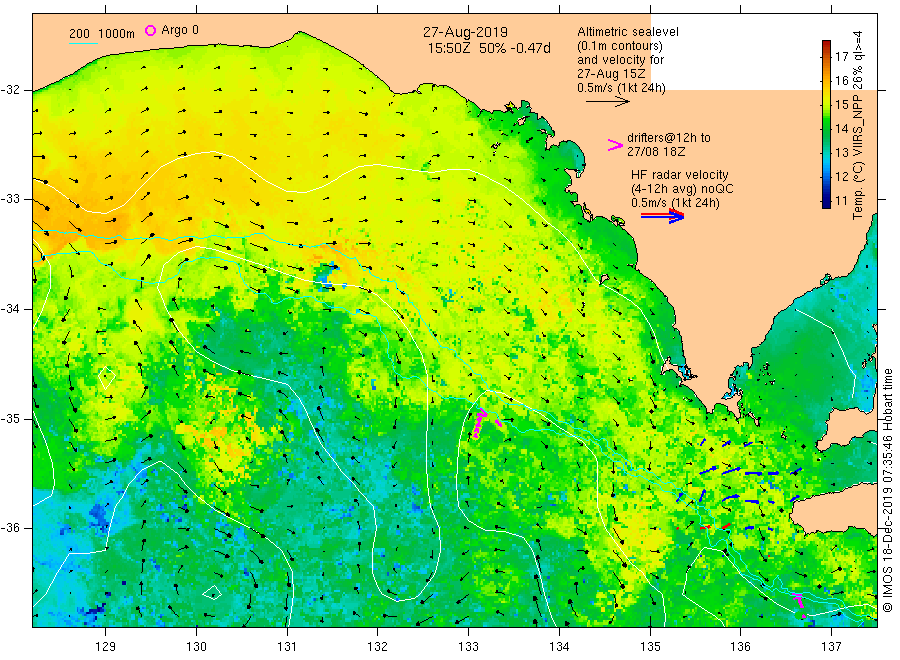Click the date label 27-Aug-2019
This screenshot has width=900, height=660.
pyautogui.click(x=465, y=32)
